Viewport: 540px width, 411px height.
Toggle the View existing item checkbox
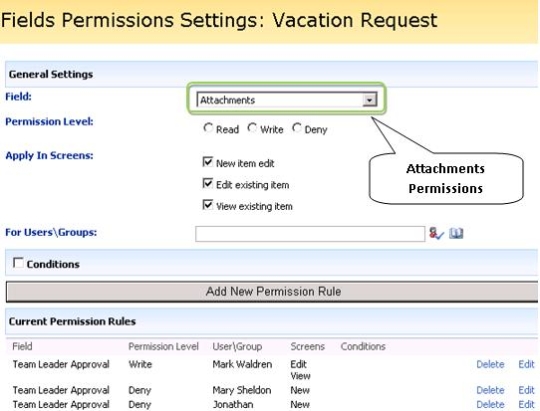208,205
